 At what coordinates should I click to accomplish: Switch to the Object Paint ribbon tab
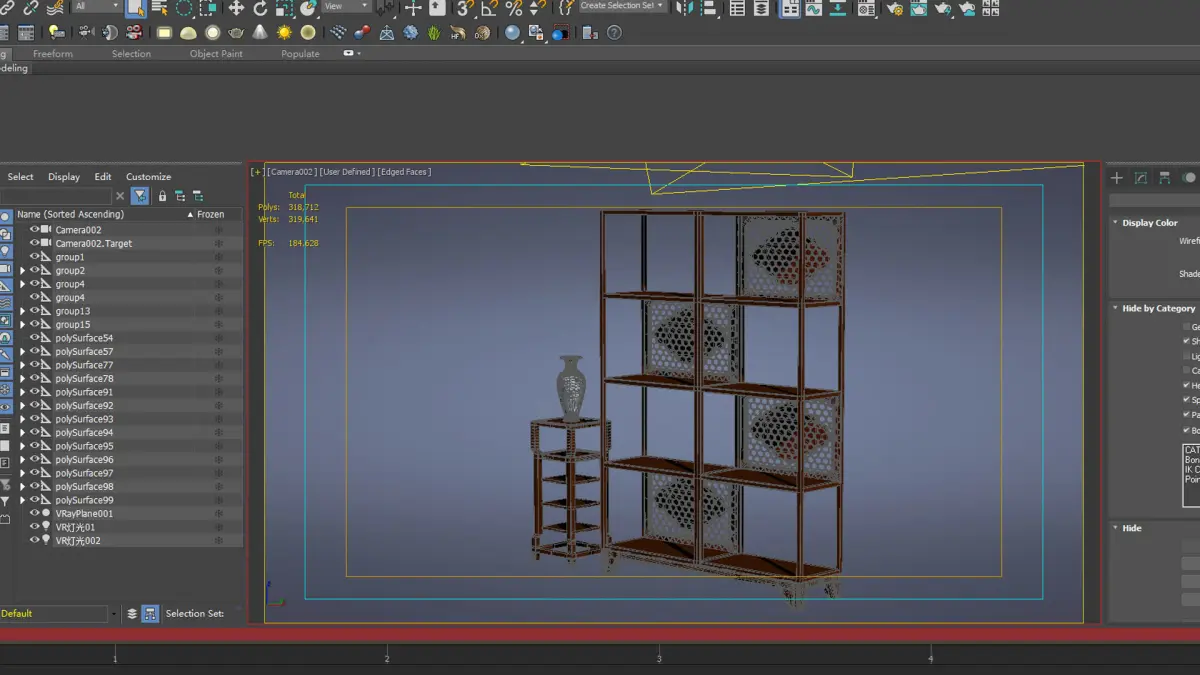click(216, 54)
